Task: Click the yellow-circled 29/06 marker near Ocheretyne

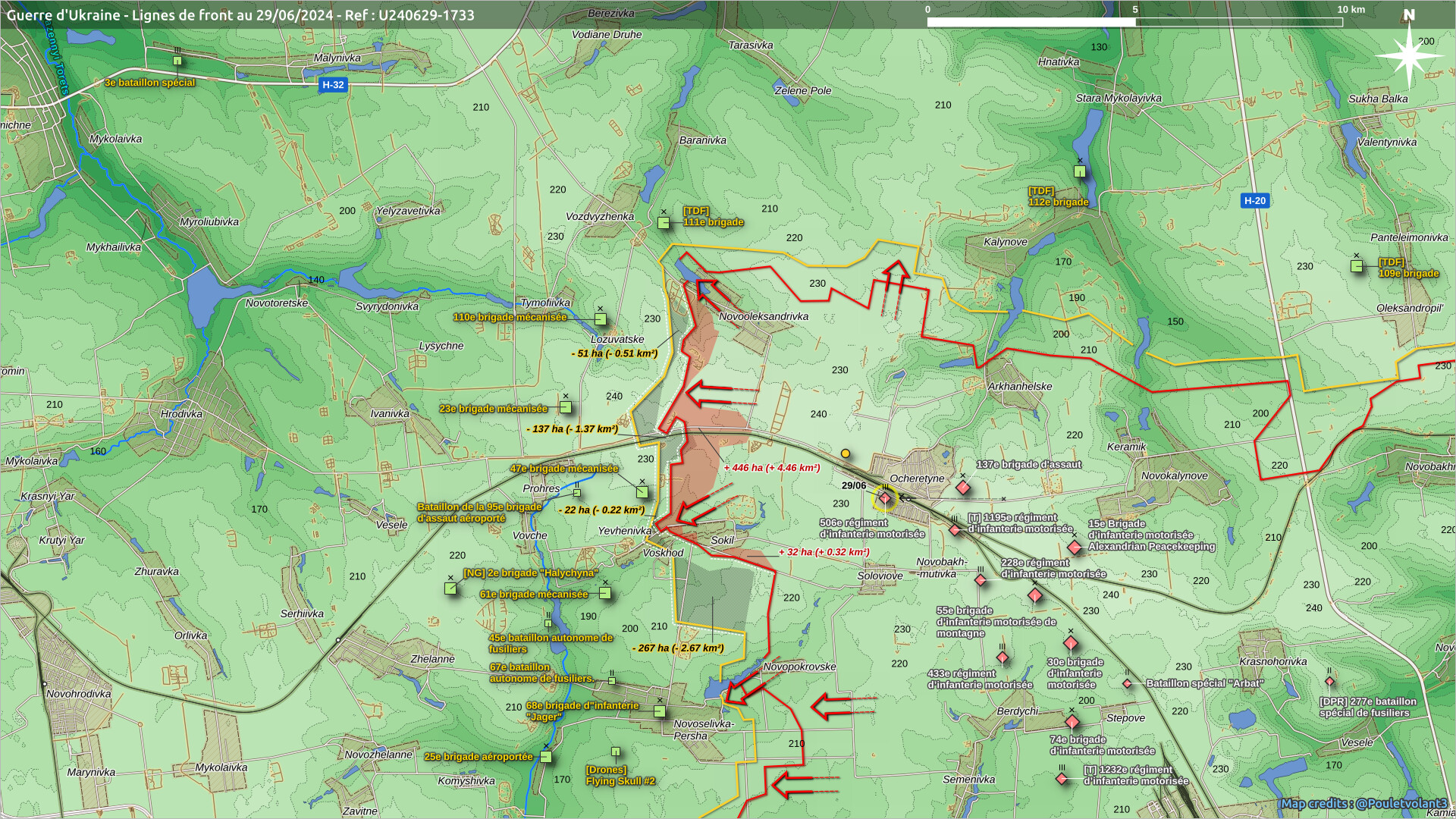Action: click(885, 498)
